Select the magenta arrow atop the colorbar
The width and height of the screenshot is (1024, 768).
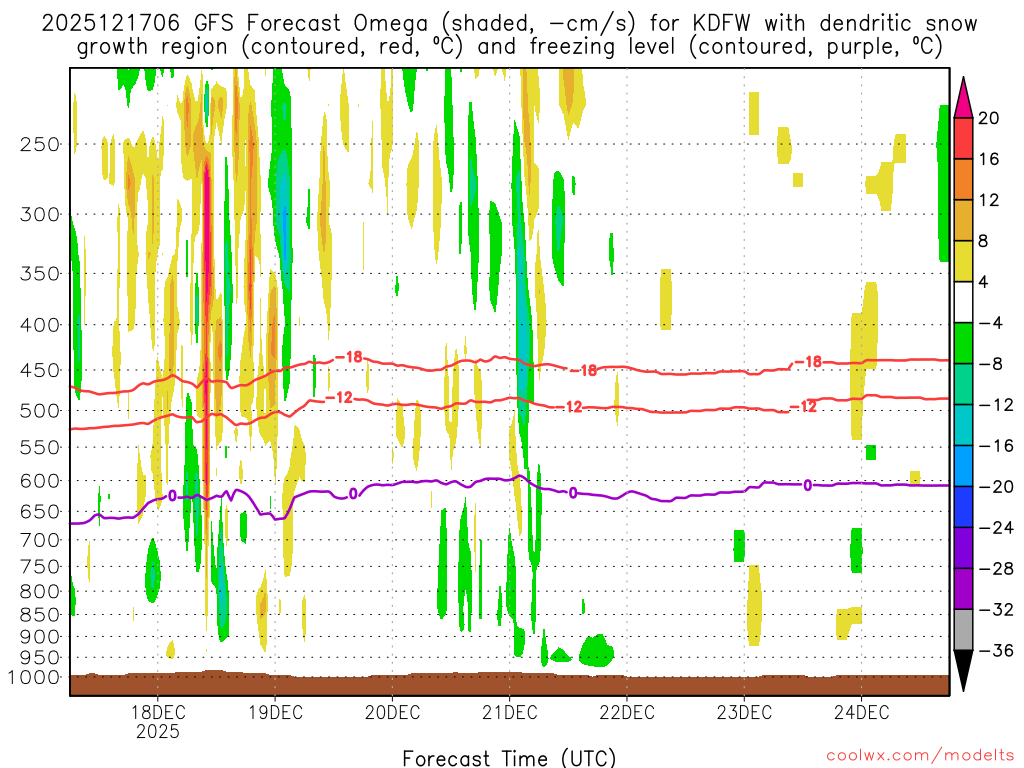(x=963, y=97)
